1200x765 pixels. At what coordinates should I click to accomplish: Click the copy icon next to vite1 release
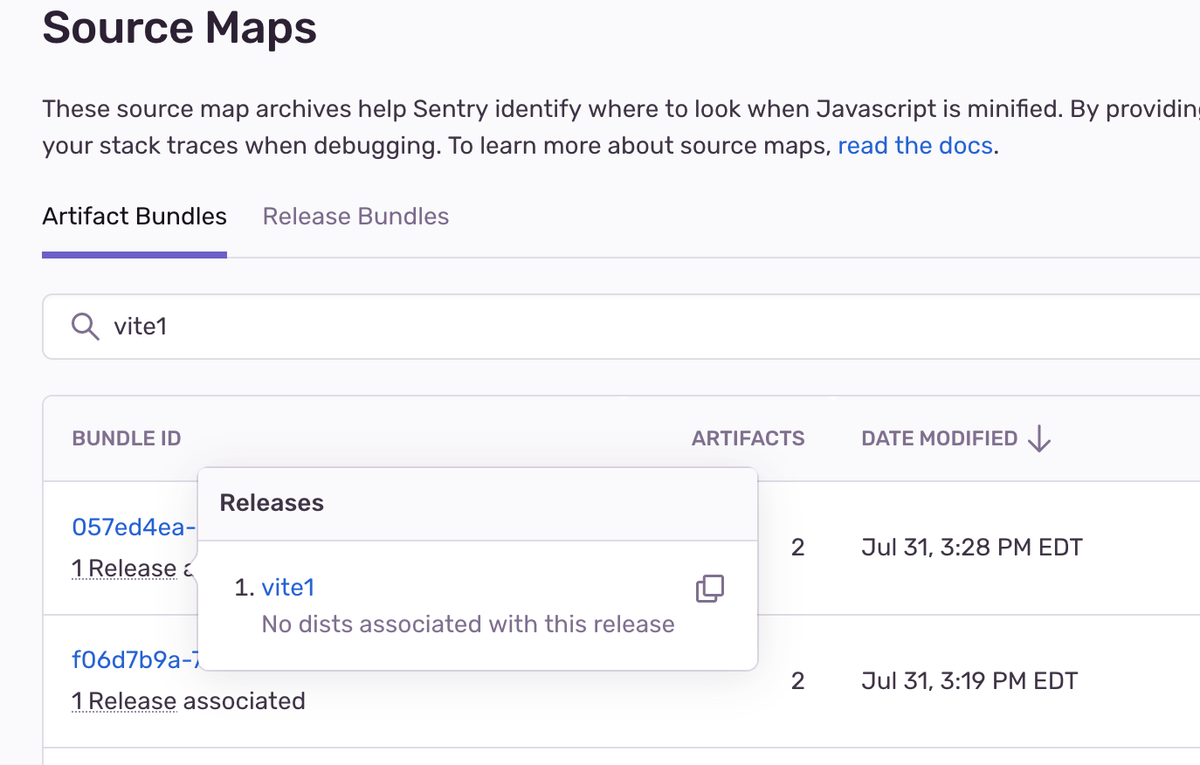(709, 589)
